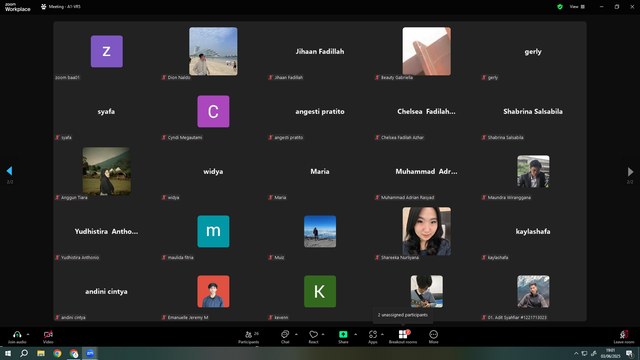Show hidden system tray icons
640x360 pixels.
click(x=576, y=353)
